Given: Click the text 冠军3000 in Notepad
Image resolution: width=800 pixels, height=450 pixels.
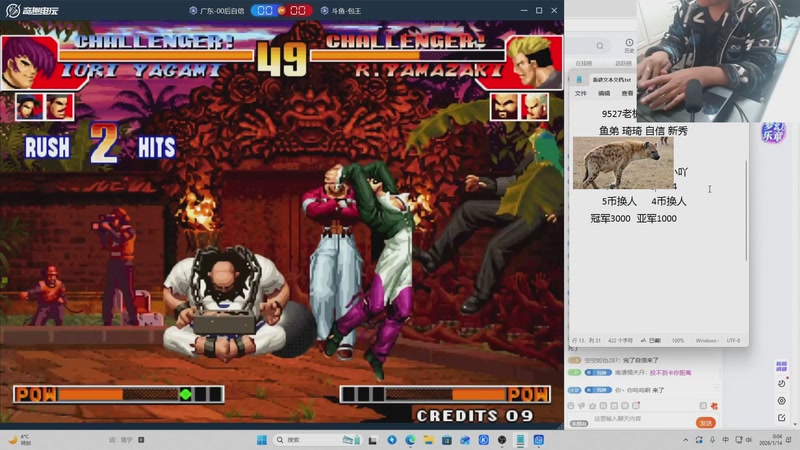Looking at the screenshot, I should click(610, 218).
